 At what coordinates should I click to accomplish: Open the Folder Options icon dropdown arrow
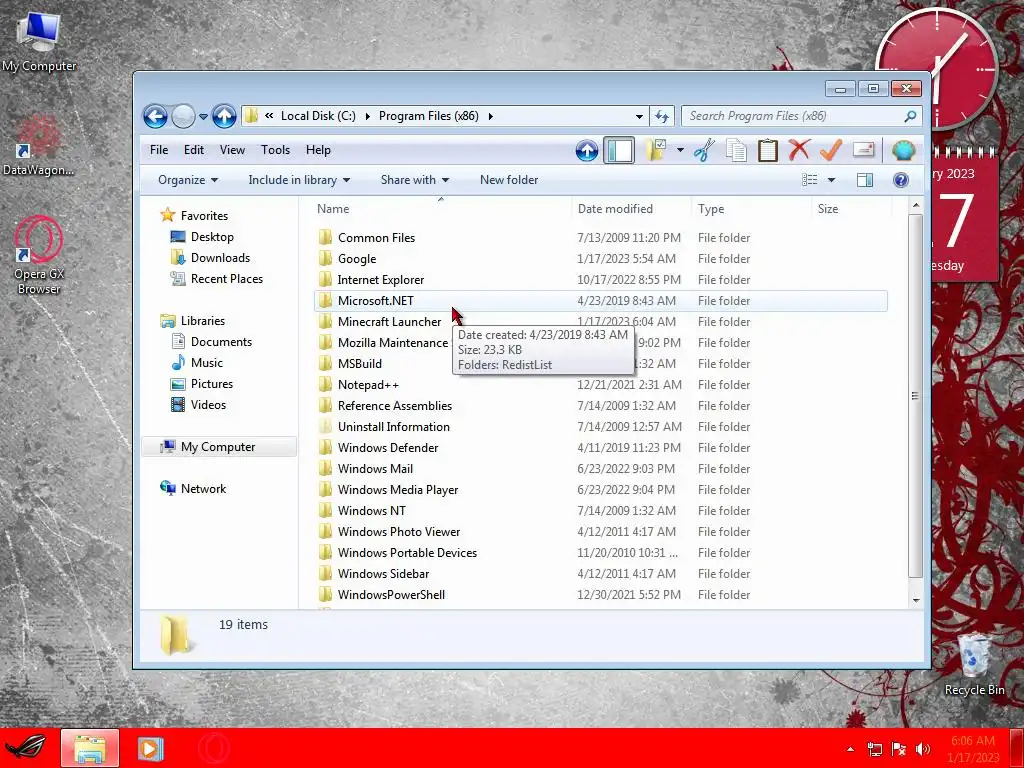click(680, 150)
